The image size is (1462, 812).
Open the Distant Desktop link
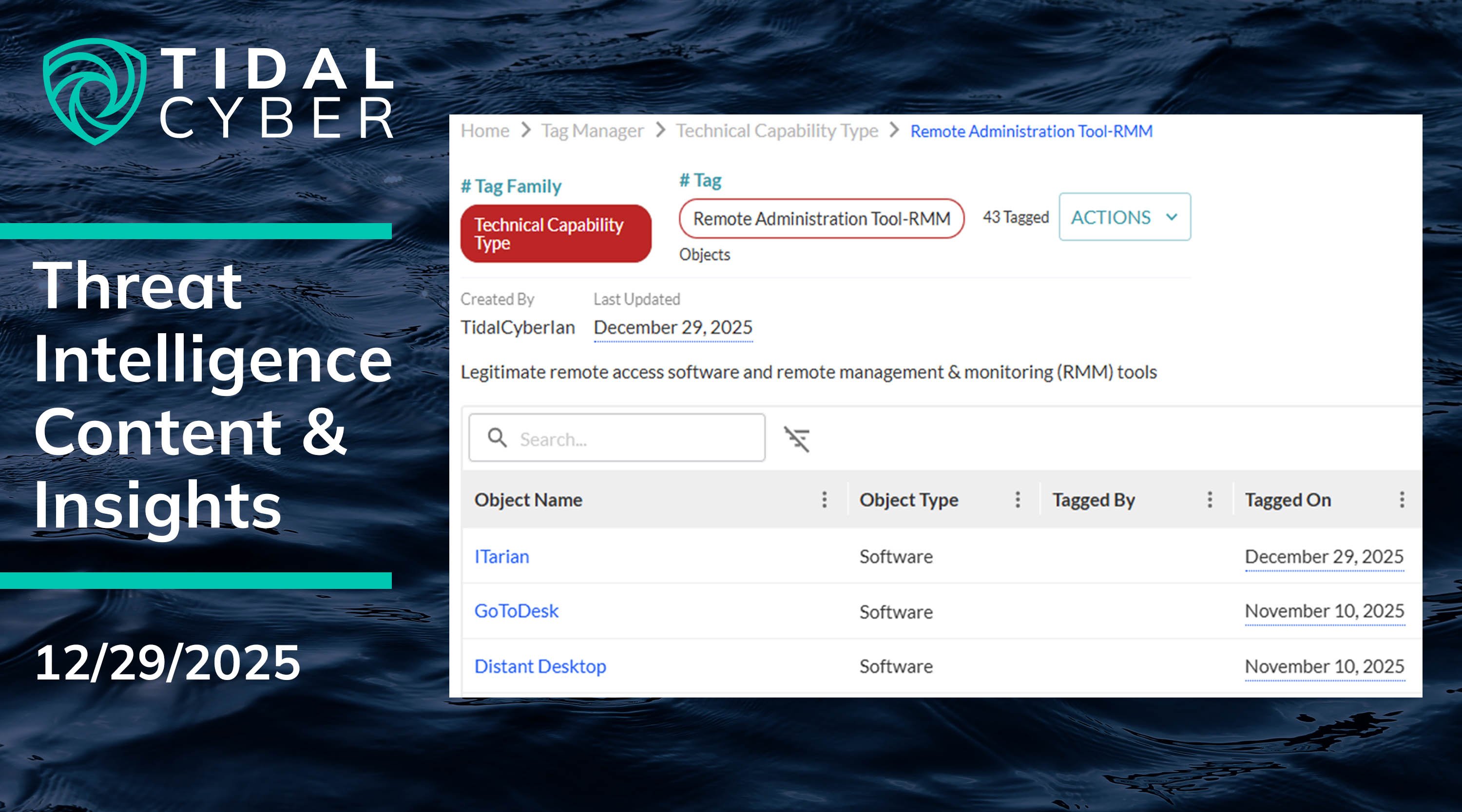540,666
